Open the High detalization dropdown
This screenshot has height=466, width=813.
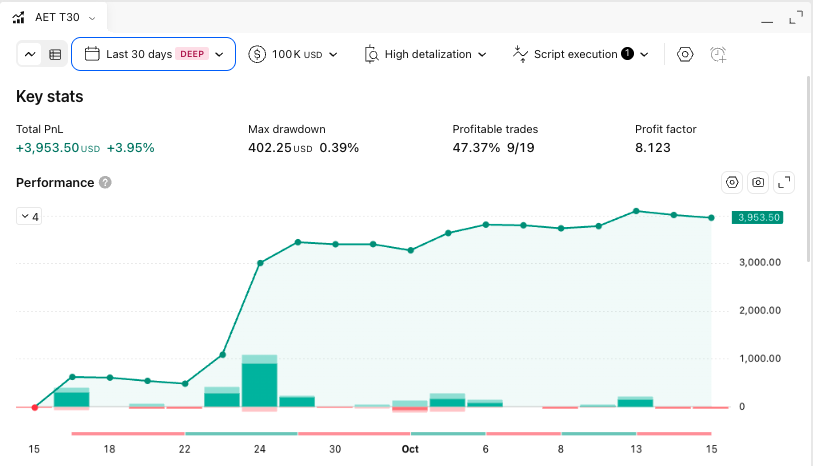coord(425,54)
